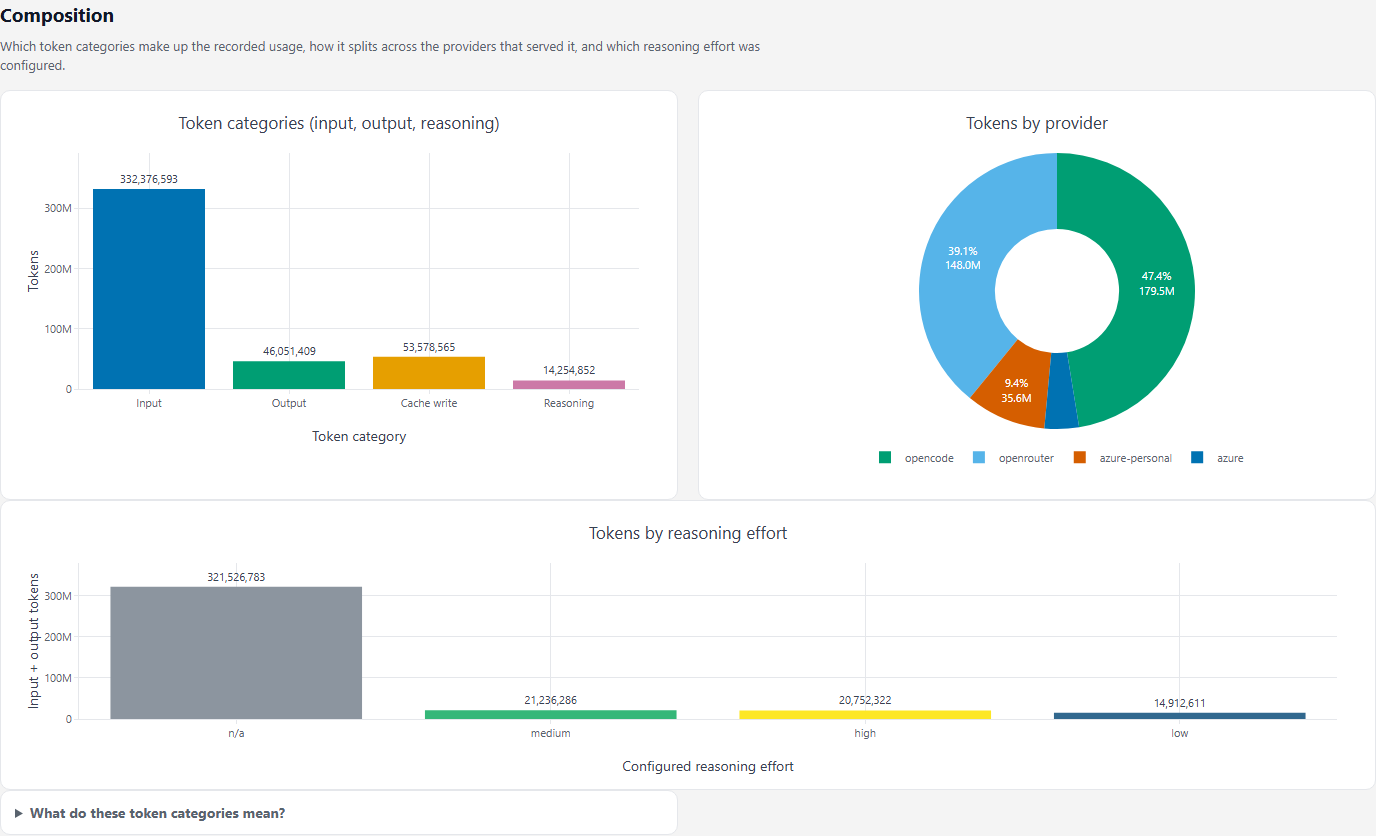Click the value label 14,912,611

[x=1180, y=703]
